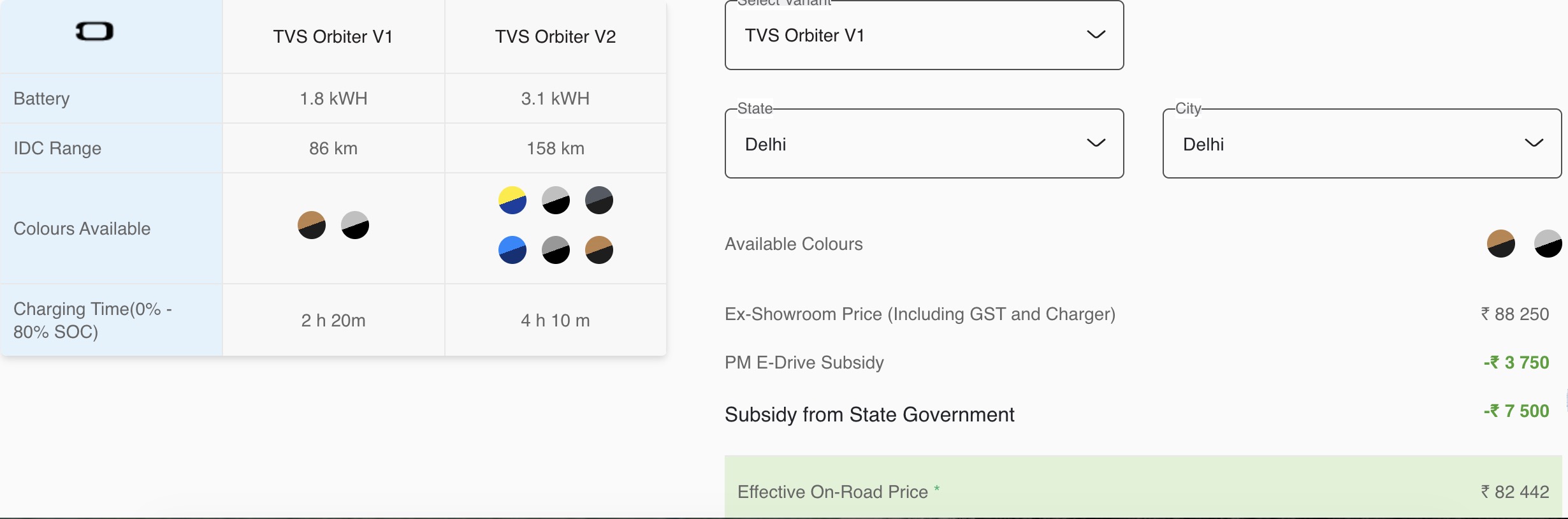Click the scooter icon in table header
Viewport: 1568px width, 519px height.
(94, 31)
